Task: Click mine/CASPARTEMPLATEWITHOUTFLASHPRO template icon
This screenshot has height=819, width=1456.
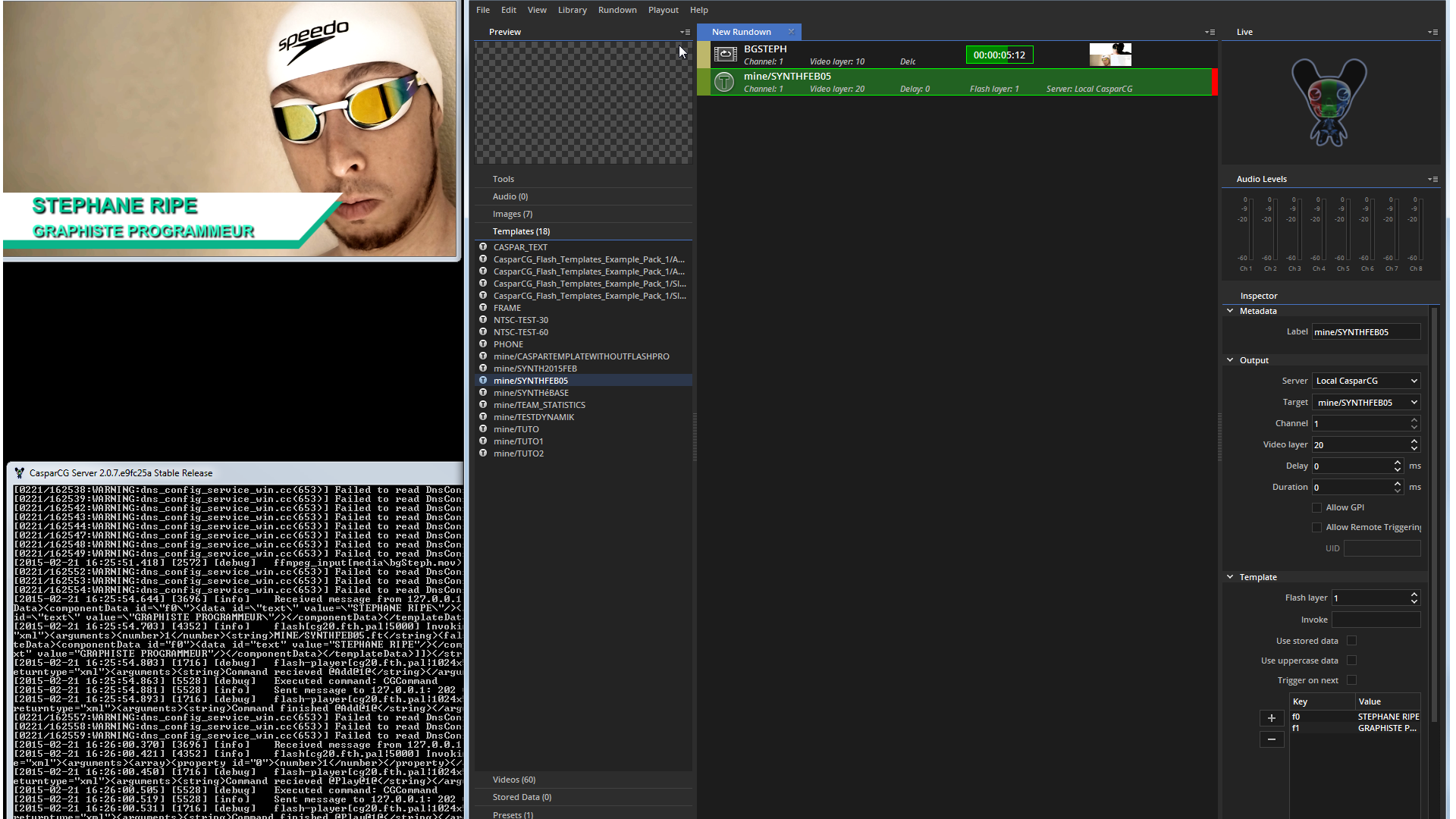Action: (483, 356)
